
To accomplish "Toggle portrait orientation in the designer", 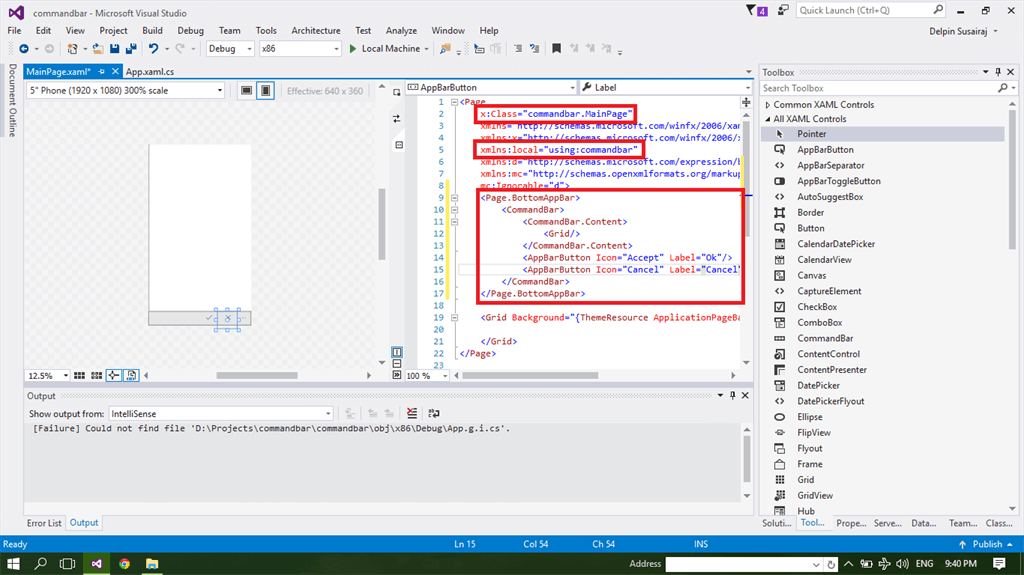I will (x=265, y=90).
